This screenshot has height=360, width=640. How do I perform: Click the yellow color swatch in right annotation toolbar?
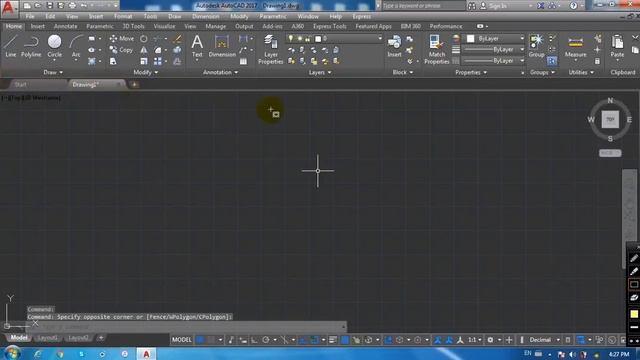[634, 314]
